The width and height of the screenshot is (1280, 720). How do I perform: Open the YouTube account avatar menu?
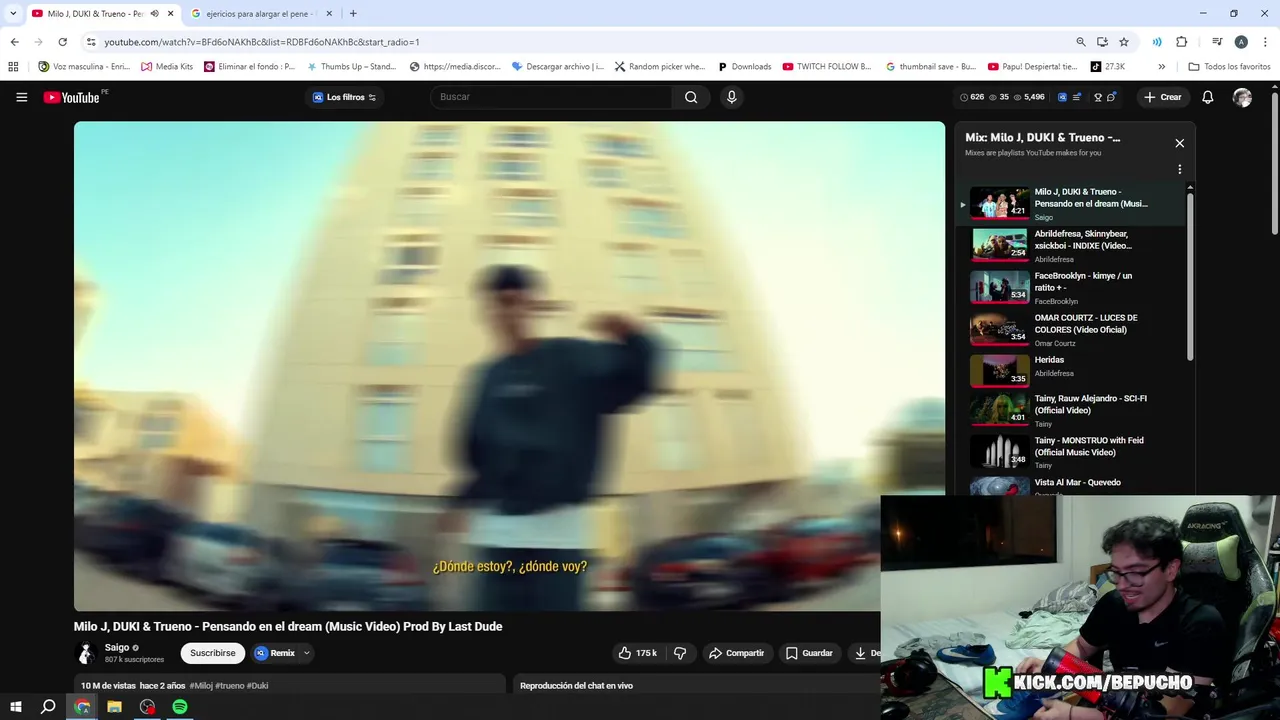(x=1242, y=97)
